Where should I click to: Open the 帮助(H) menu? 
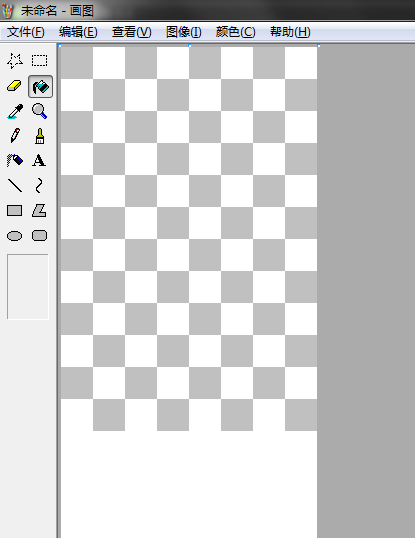click(290, 32)
